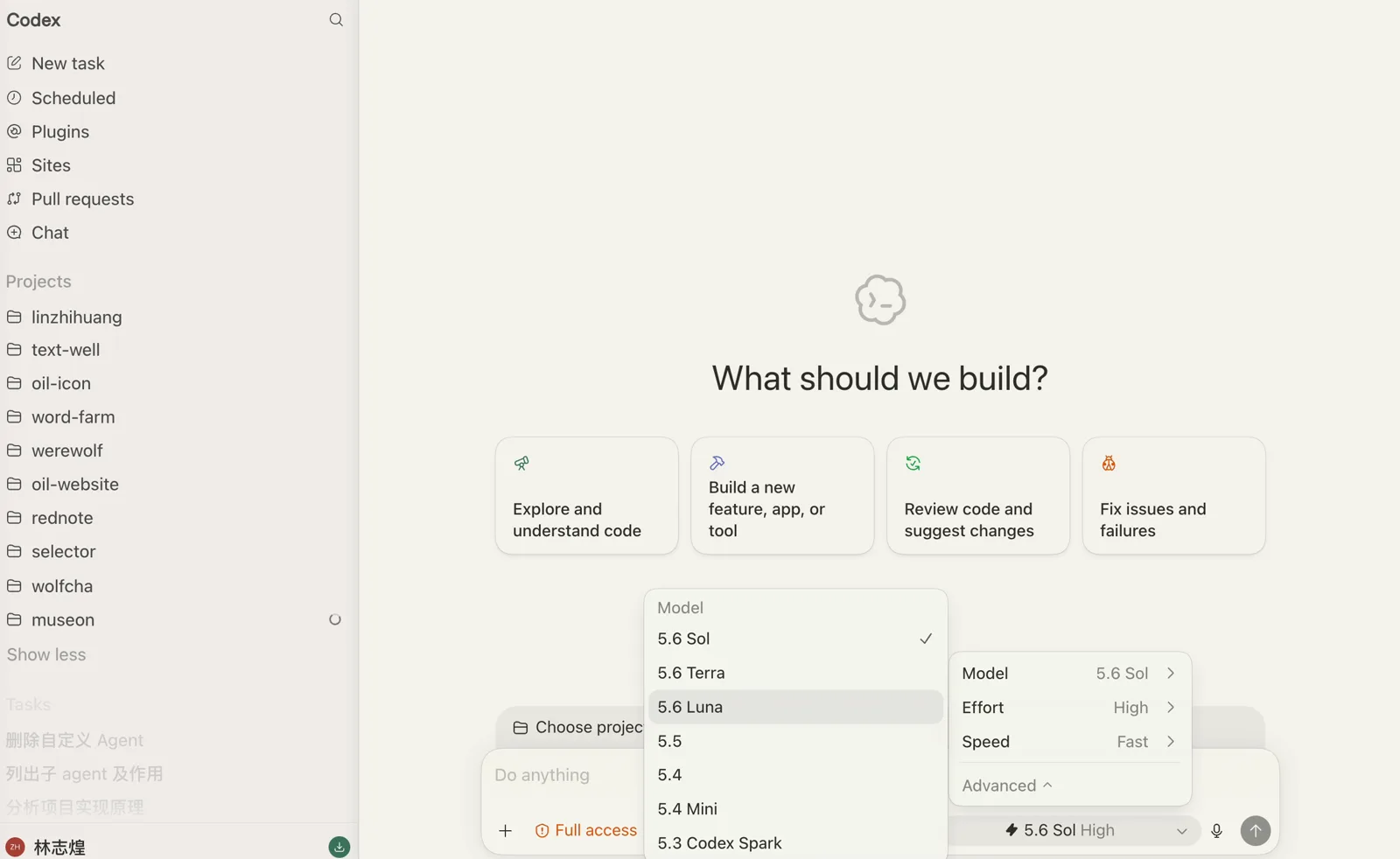The width and height of the screenshot is (1400, 859).
Task: Open the Full access permissions dropdown
Action: point(586,830)
